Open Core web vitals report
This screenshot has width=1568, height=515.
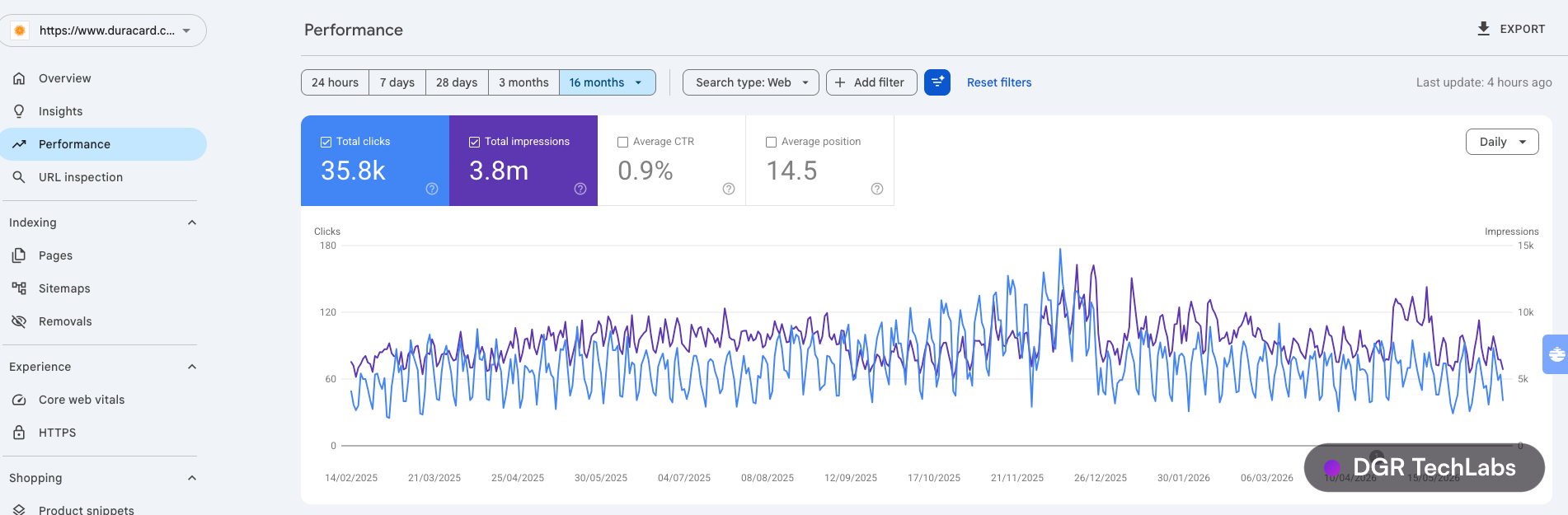[x=103, y=400]
